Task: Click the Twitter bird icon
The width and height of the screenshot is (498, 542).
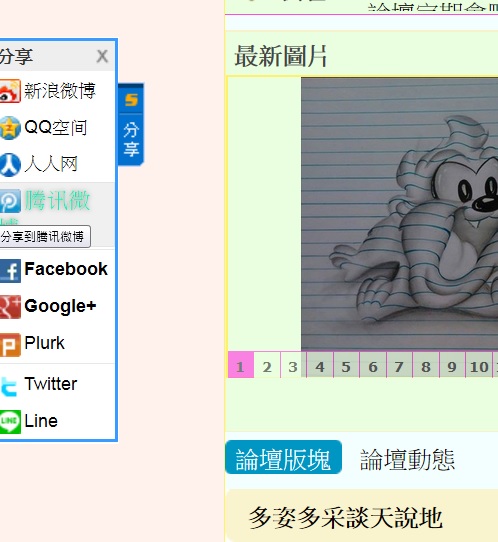Action: [9, 386]
